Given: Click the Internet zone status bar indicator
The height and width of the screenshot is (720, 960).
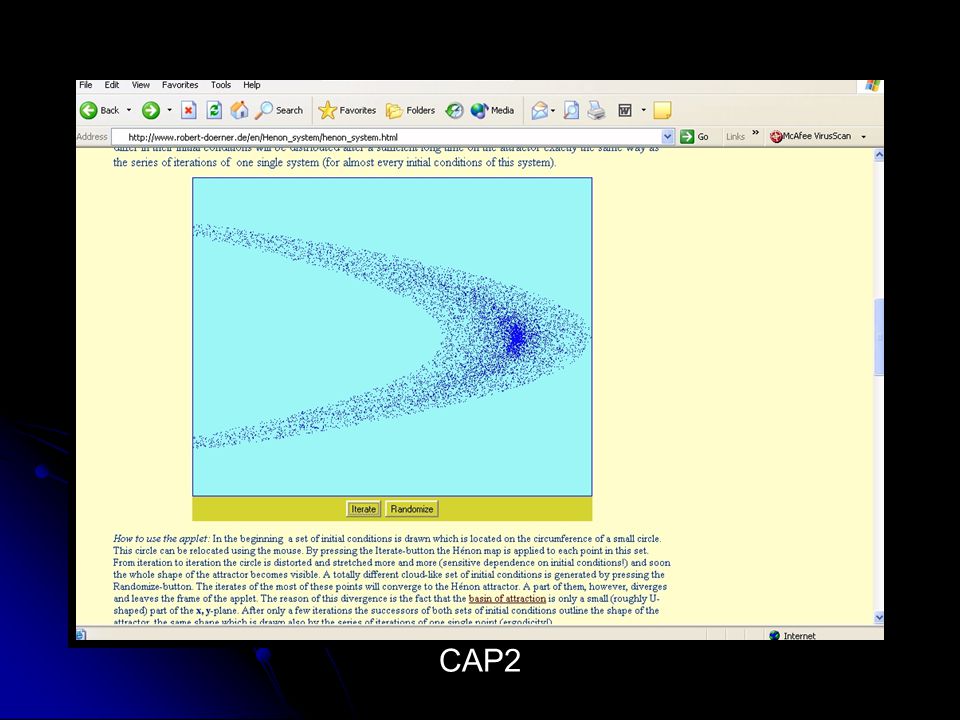Looking at the screenshot, I should 793,636.
